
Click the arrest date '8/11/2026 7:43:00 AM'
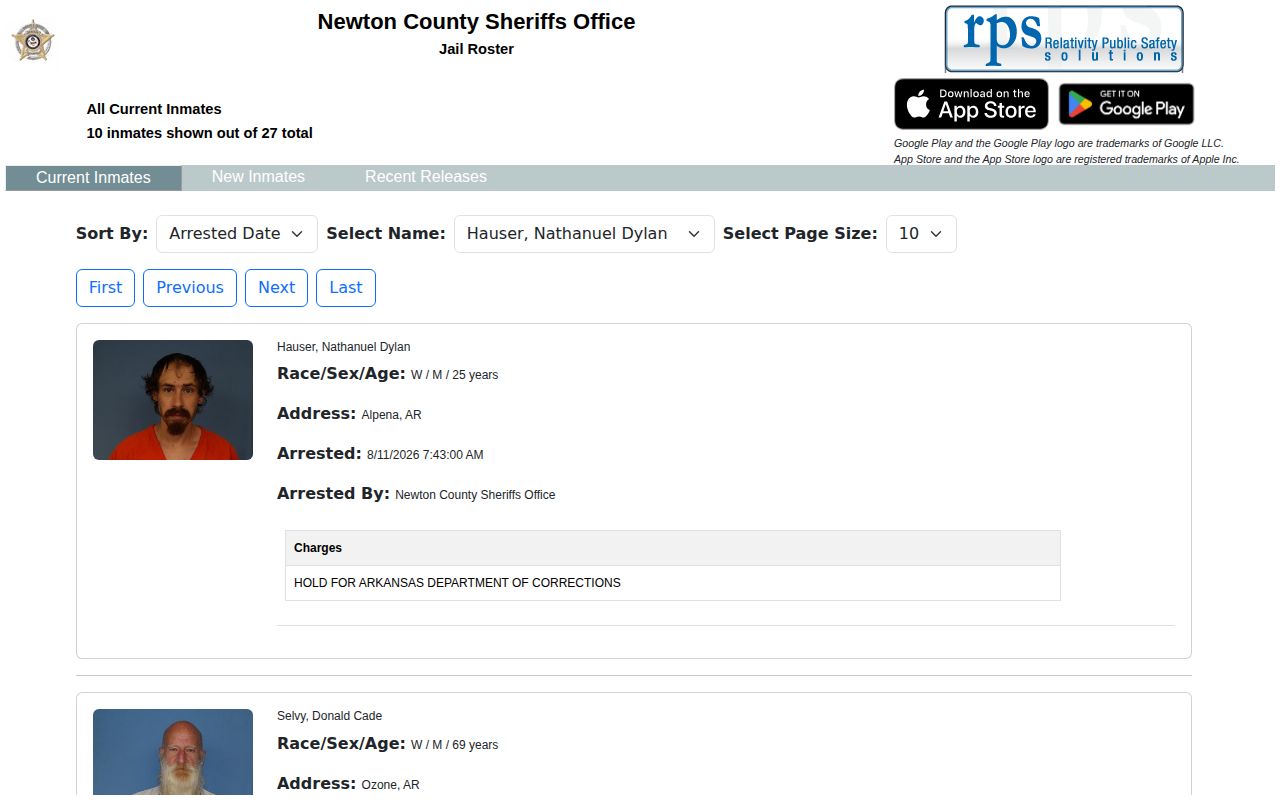[425, 455]
